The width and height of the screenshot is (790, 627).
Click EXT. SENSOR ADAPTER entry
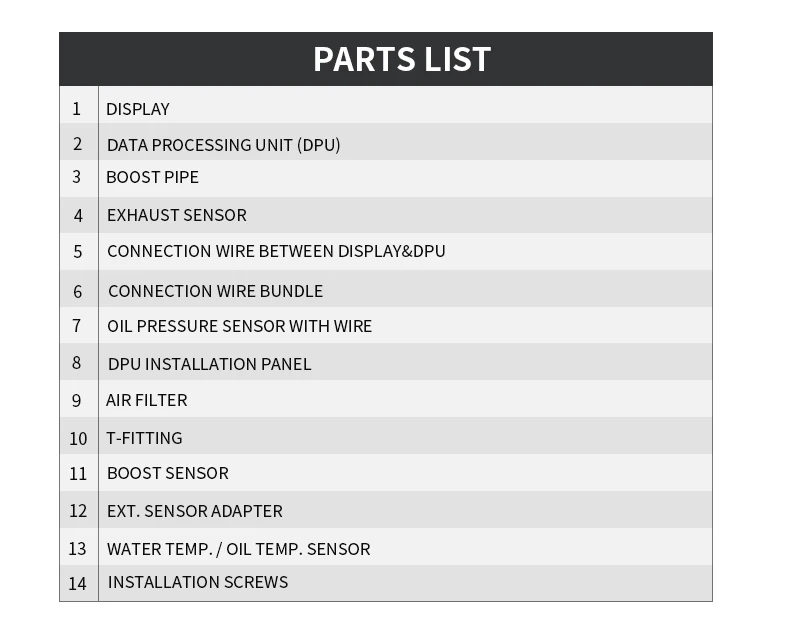coord(194,511)
